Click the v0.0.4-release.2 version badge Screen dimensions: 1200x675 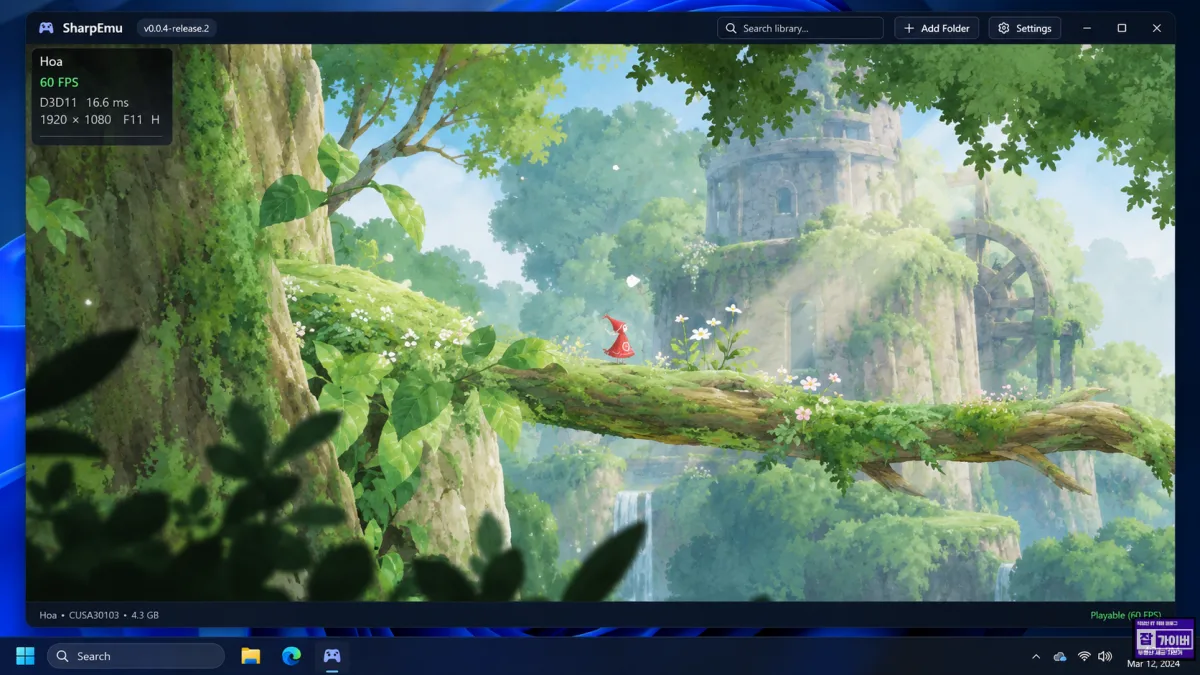(x=176, y=28)
